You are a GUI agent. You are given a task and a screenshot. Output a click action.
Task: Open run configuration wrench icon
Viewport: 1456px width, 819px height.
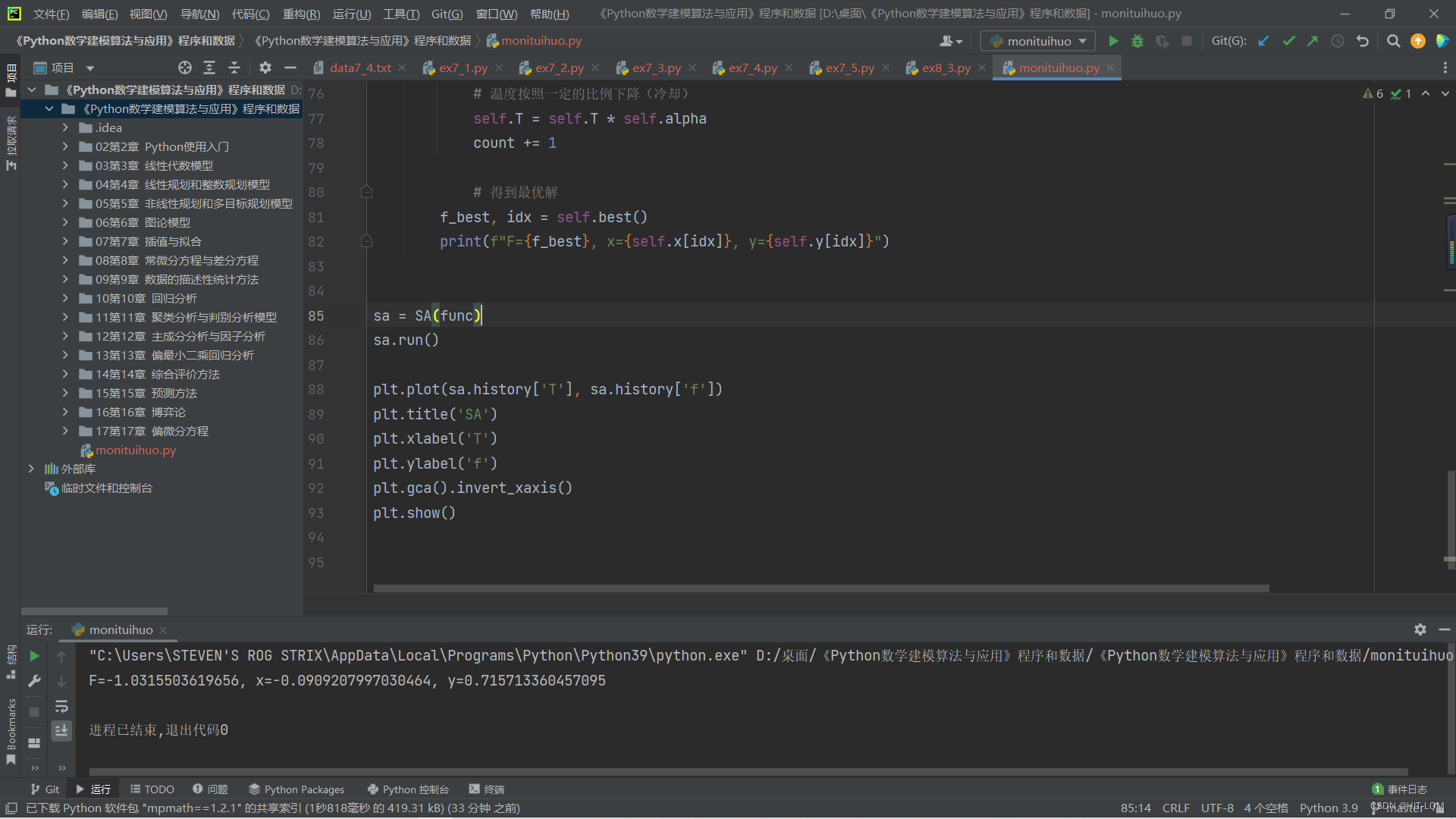click(34, 681)
